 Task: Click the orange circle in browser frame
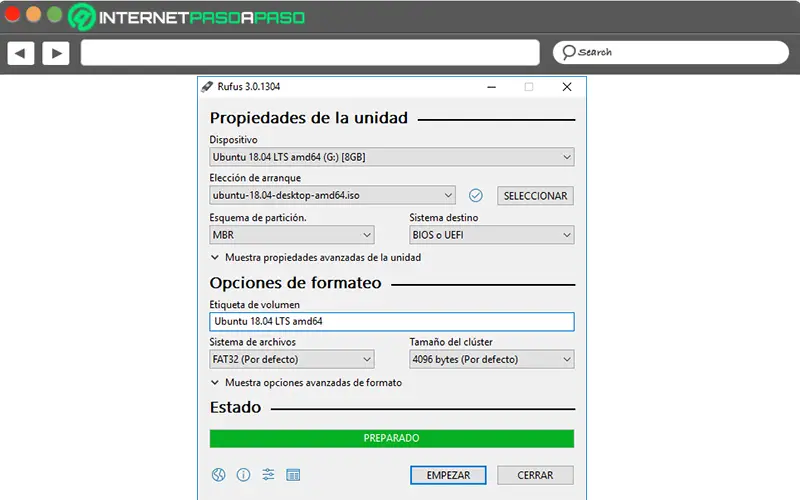pyautogui.click(x=34, y=15)
